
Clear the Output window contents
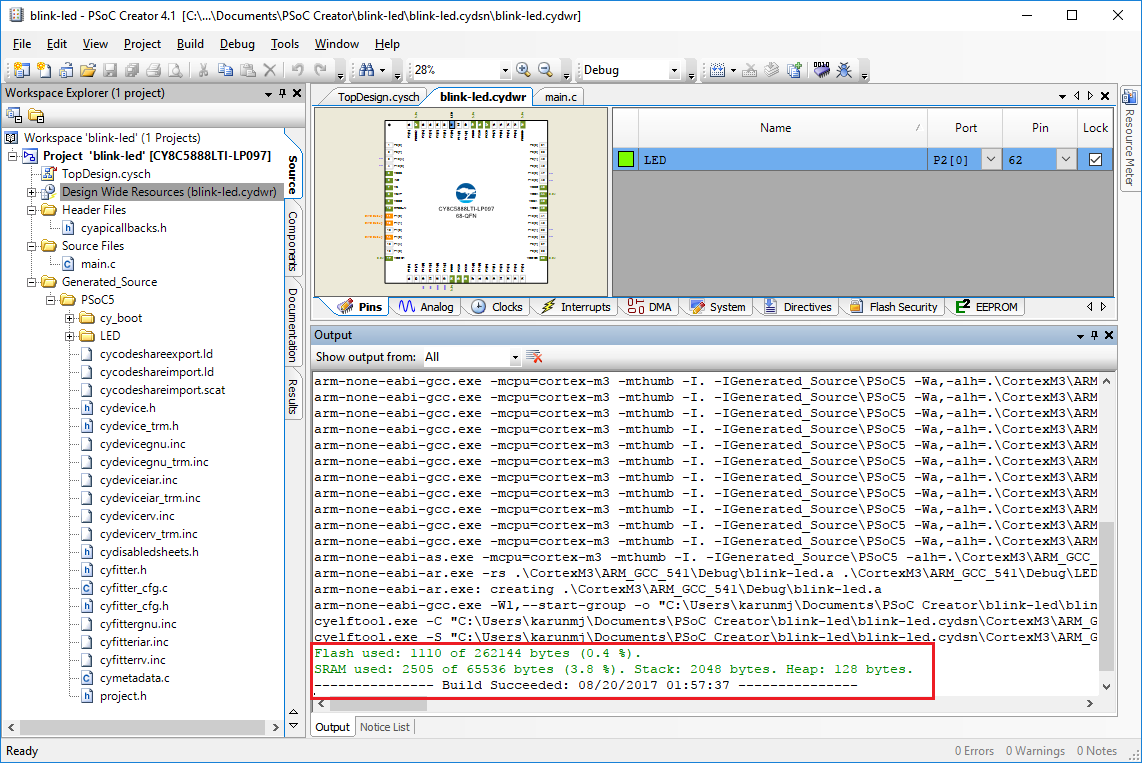coord(535,357)
